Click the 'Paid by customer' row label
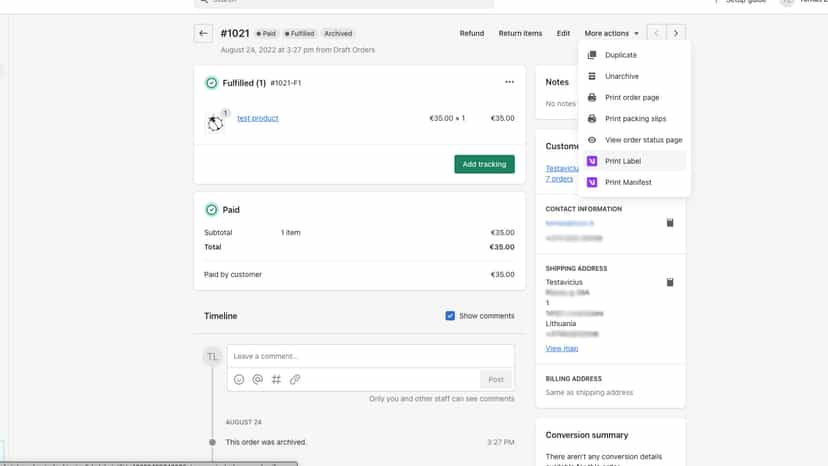Viewport: 828px width, 466px height. 233,275
